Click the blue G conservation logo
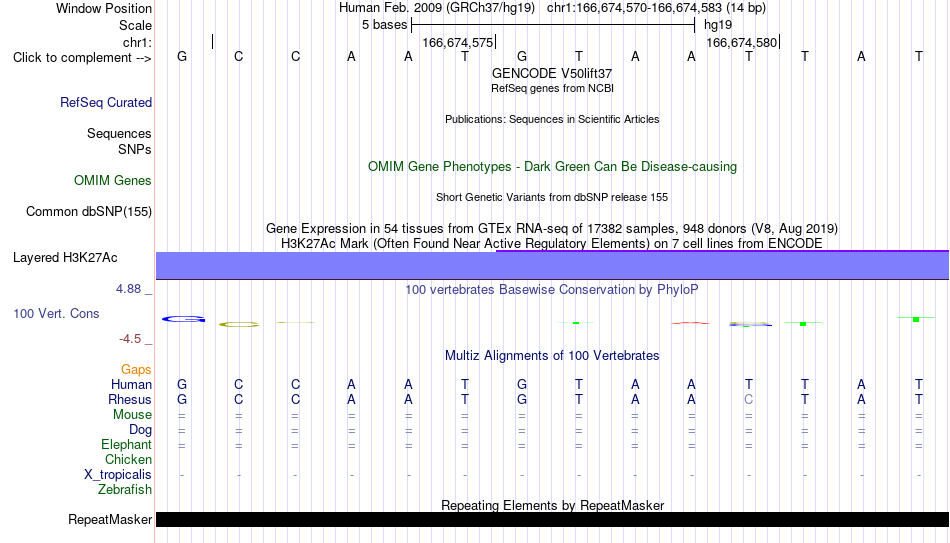Screen dimensions: 950x543 click(x=184, y=319)
